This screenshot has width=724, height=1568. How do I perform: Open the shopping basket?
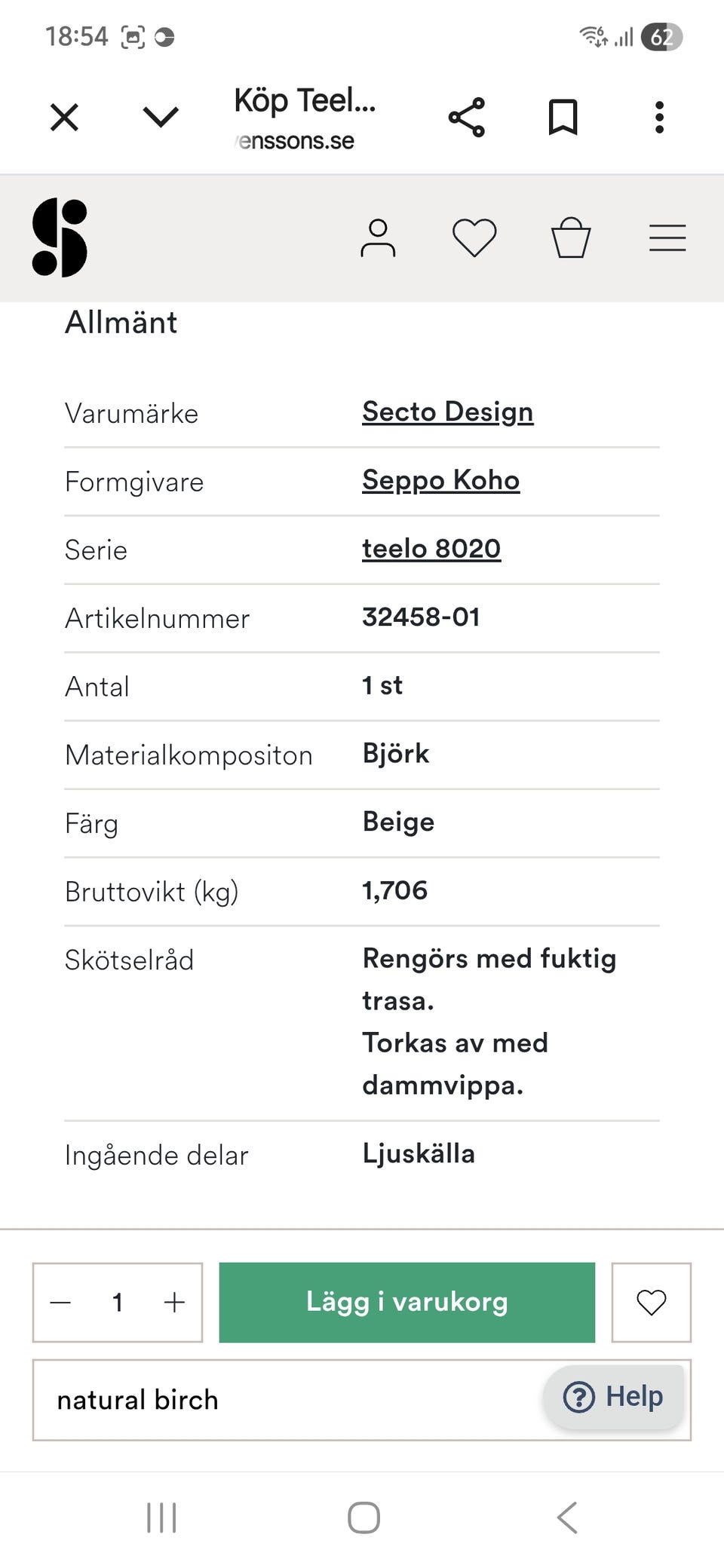click(571, 238)
